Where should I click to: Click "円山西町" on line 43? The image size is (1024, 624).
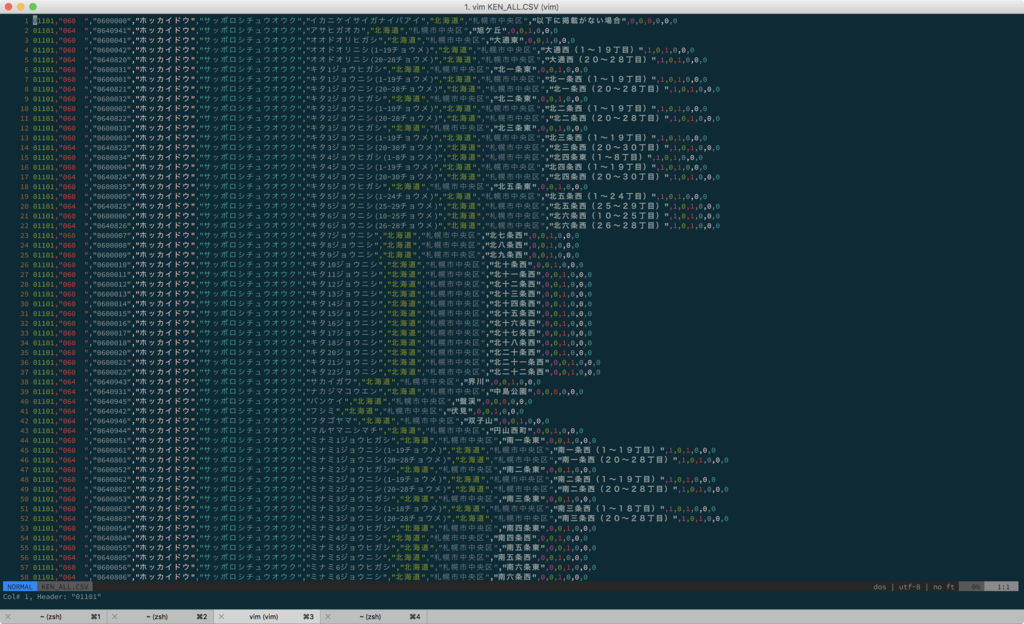(x=509, y=431)
